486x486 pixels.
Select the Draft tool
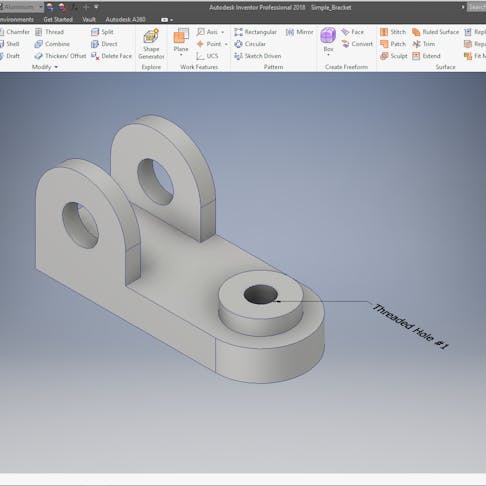tap(10, 56)
